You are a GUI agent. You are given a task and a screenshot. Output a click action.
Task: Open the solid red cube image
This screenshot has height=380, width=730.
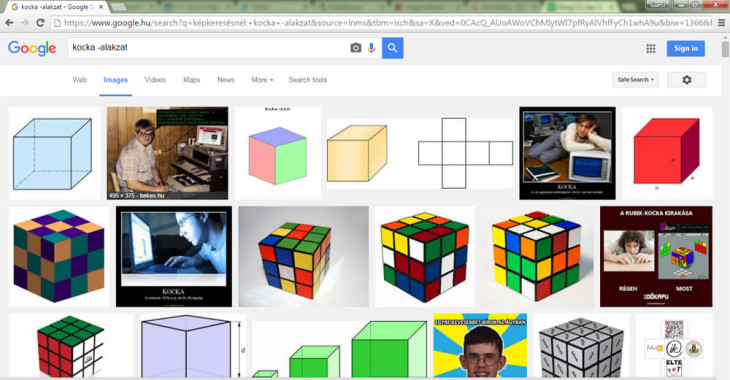point(667,153)
